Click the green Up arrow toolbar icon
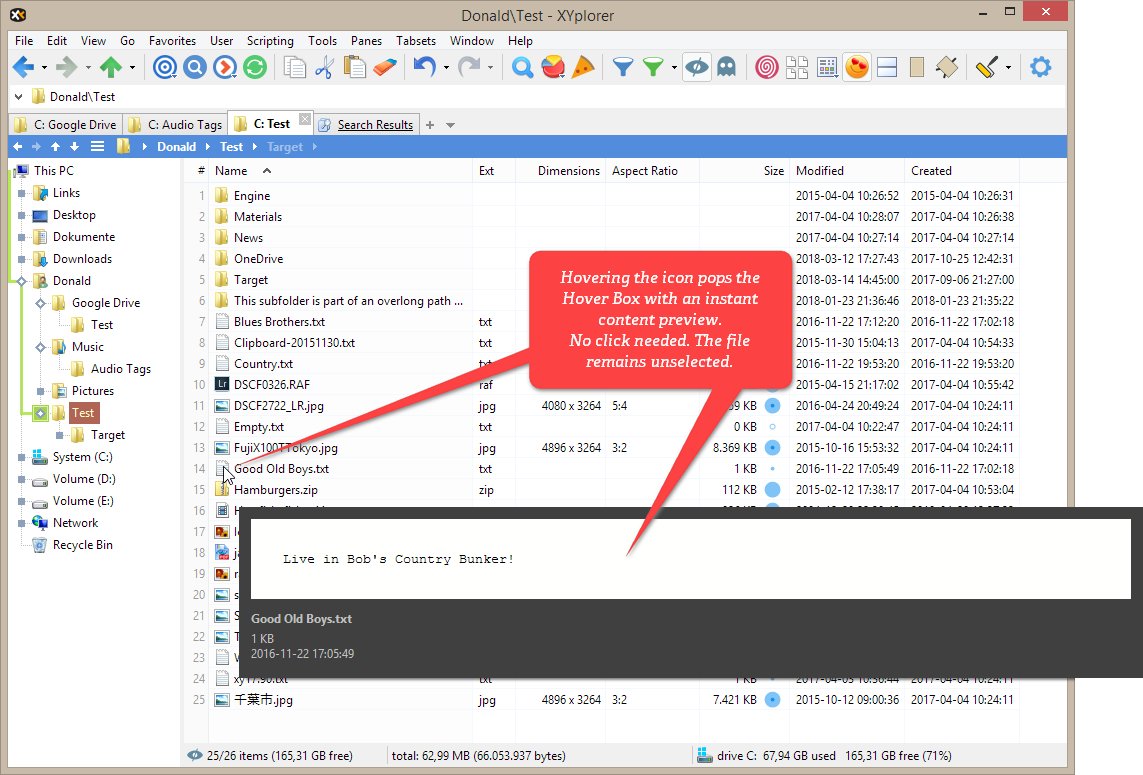The height and width of the screenshot is (775, 1143). (x=111, y=67)
